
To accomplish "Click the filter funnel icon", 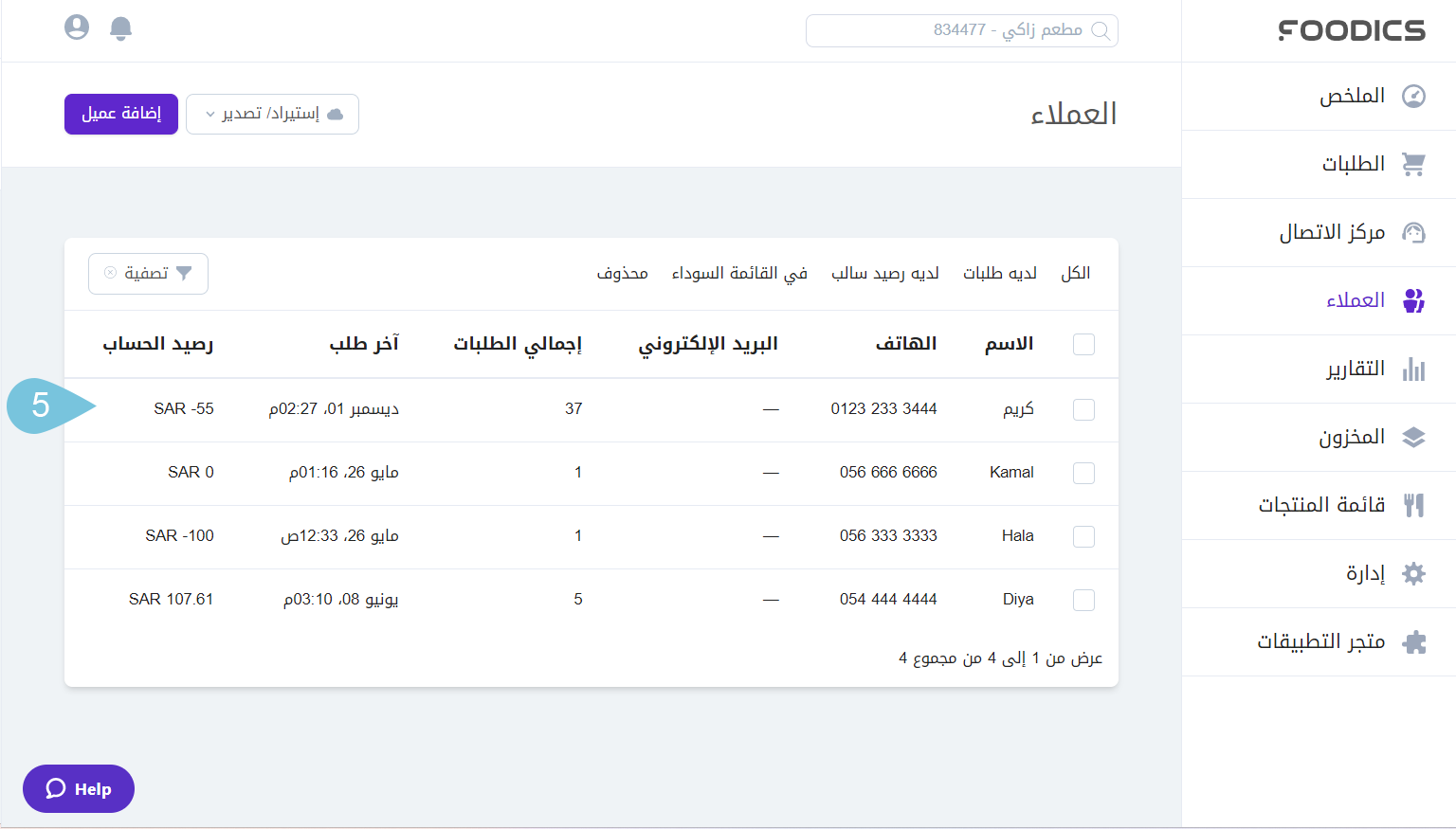I will pos(184,273).
